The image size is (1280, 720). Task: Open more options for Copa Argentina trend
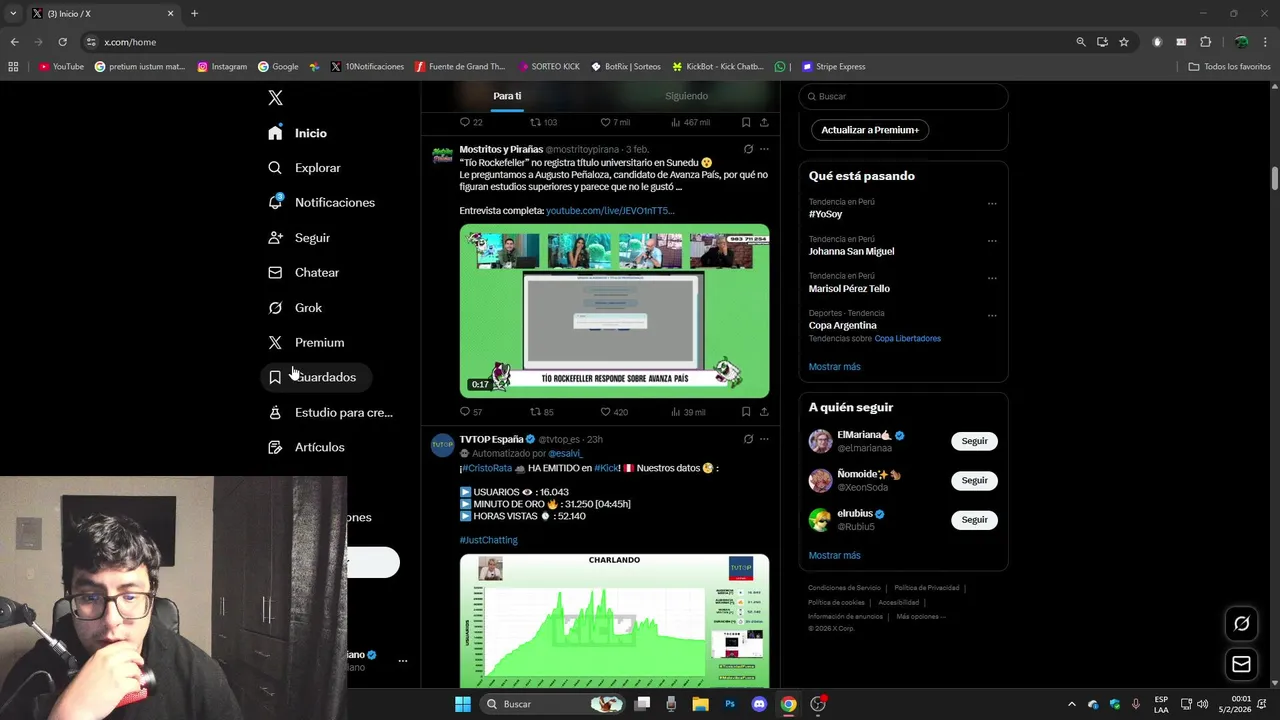pyautogui.click(x=992, y=315)
